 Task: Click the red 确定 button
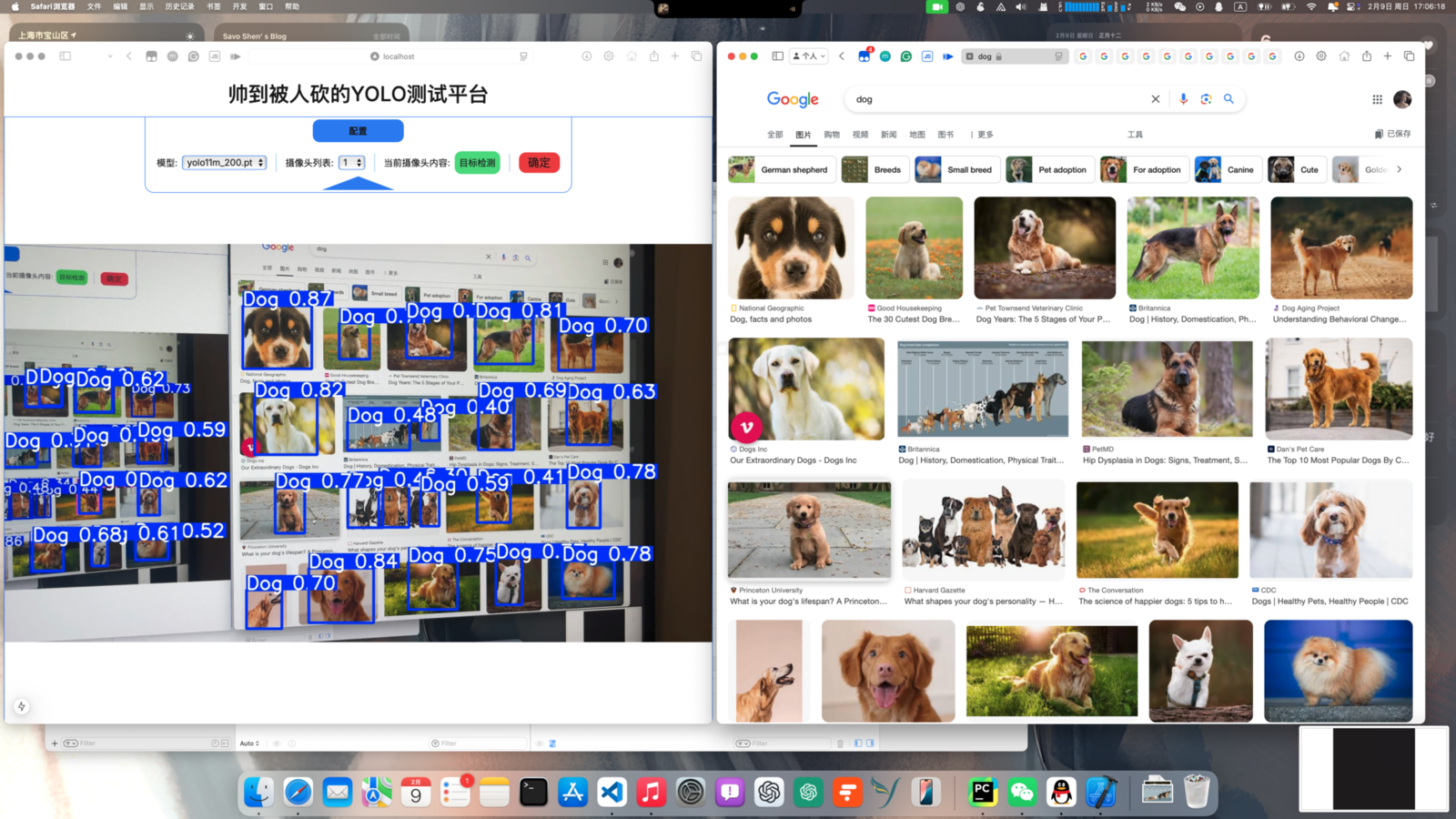(539, 163)
